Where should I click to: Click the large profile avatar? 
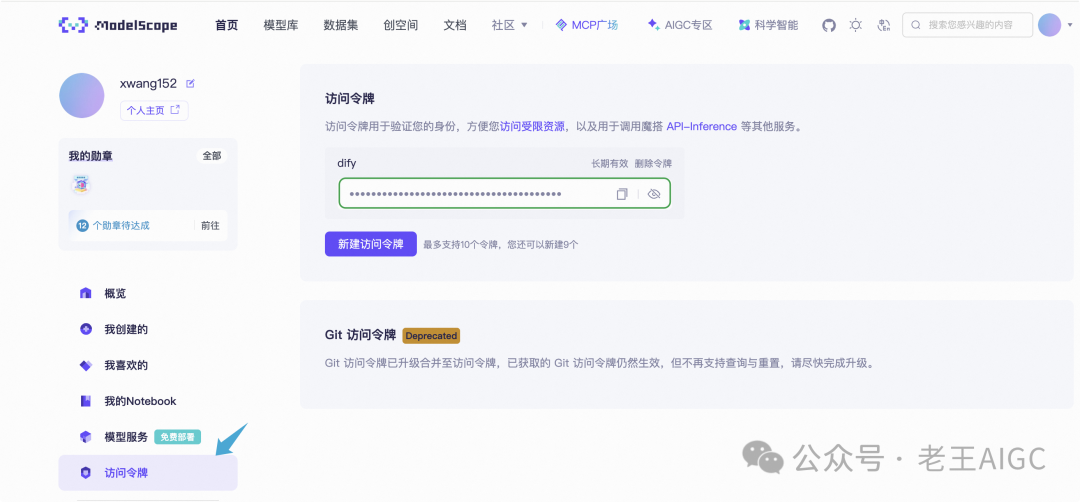[82, 95]
